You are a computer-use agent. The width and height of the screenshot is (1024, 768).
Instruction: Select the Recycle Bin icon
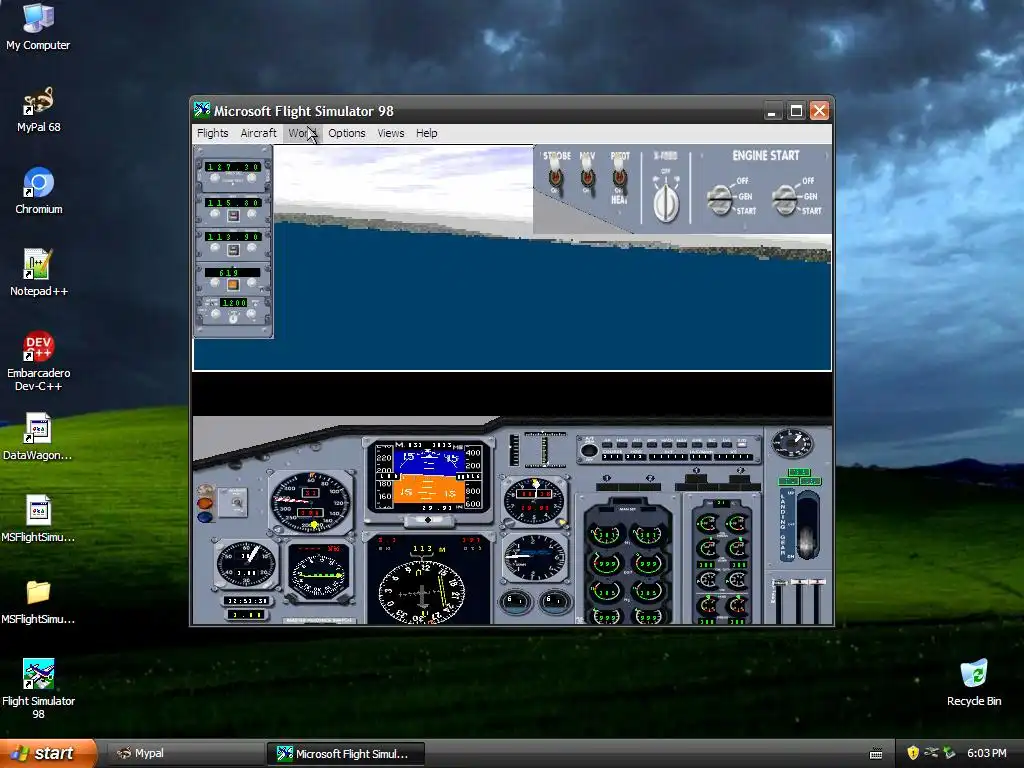(x=974, y=683)
